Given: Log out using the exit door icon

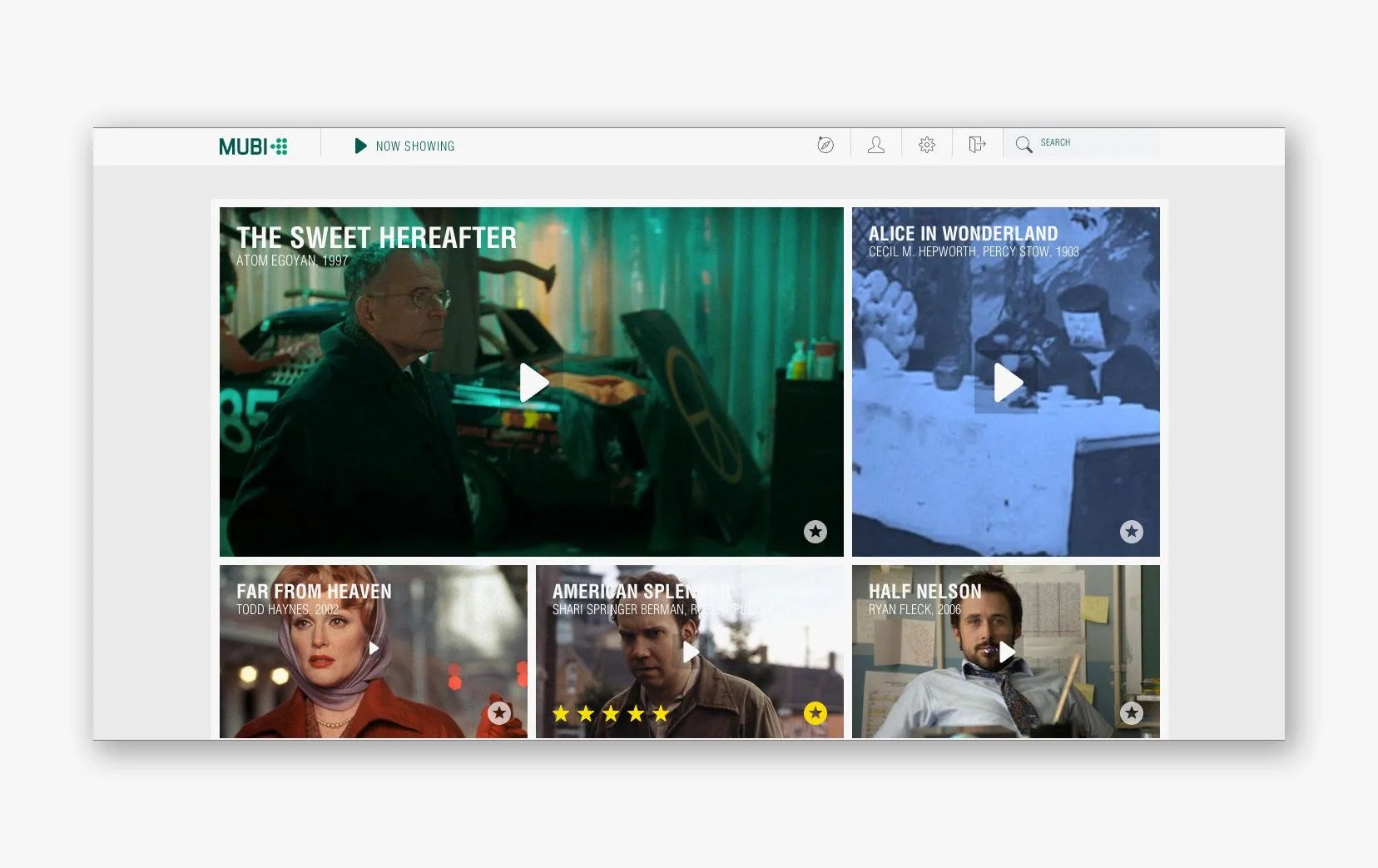Looking at the screenshot, I should (977, 143).
